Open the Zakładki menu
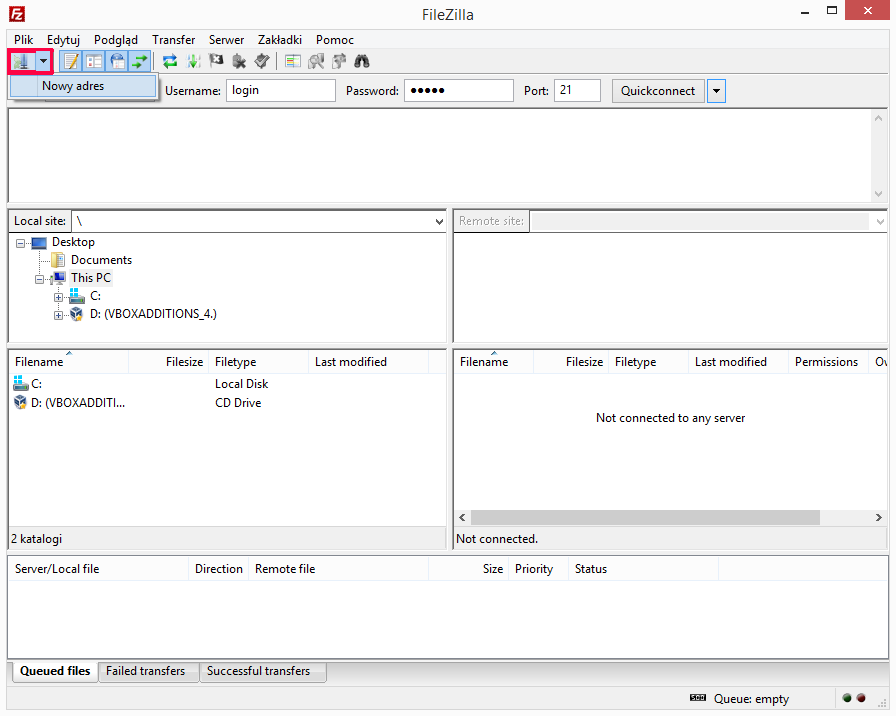Screen dimensions: 896x716 pos(279,40)
